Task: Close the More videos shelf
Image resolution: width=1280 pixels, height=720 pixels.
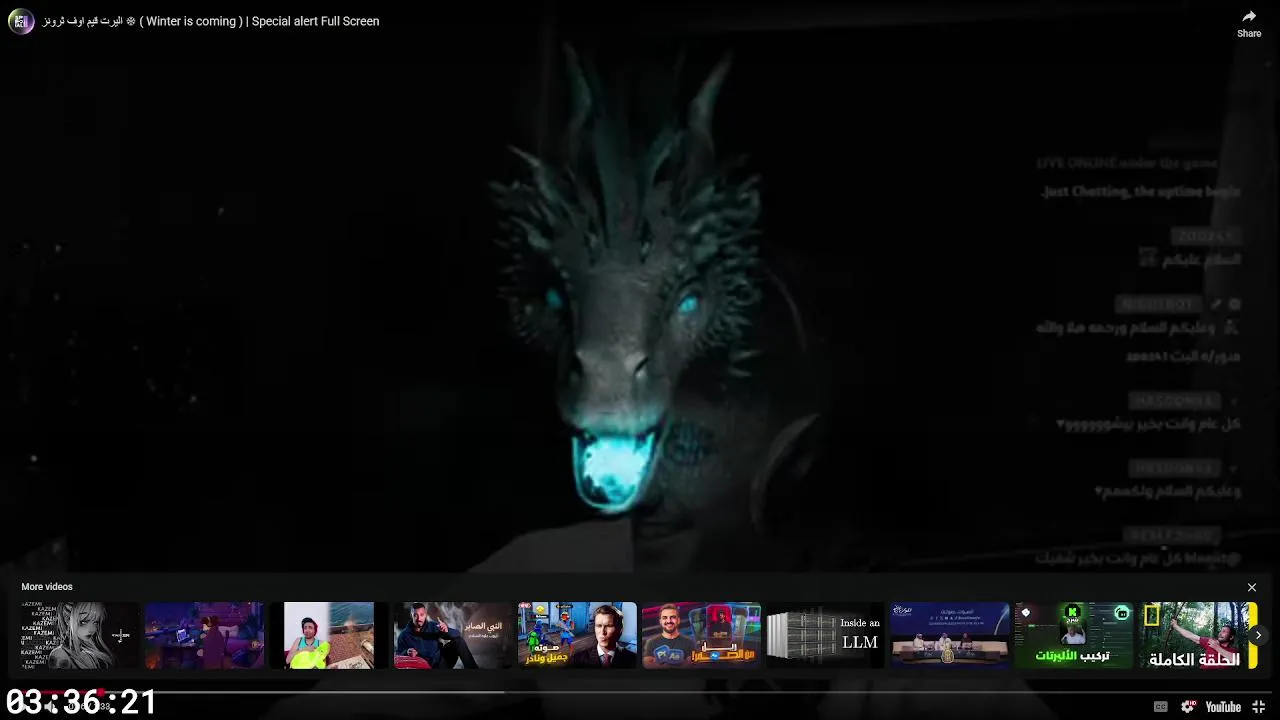Action: click(x=1252, y=587)
